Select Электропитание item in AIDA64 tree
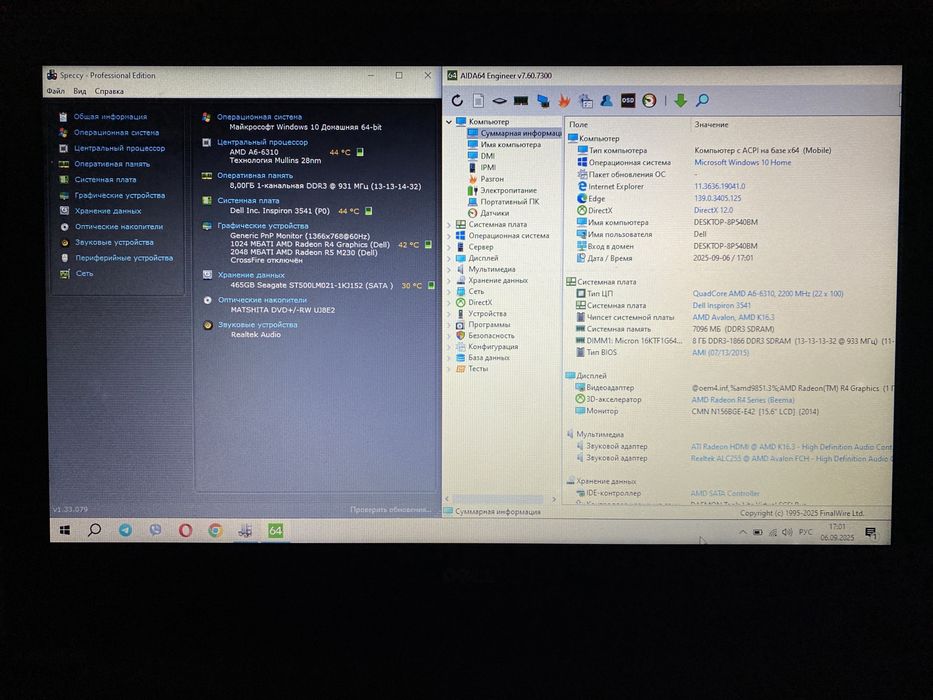933x700 pixels. tap(508, 190)
